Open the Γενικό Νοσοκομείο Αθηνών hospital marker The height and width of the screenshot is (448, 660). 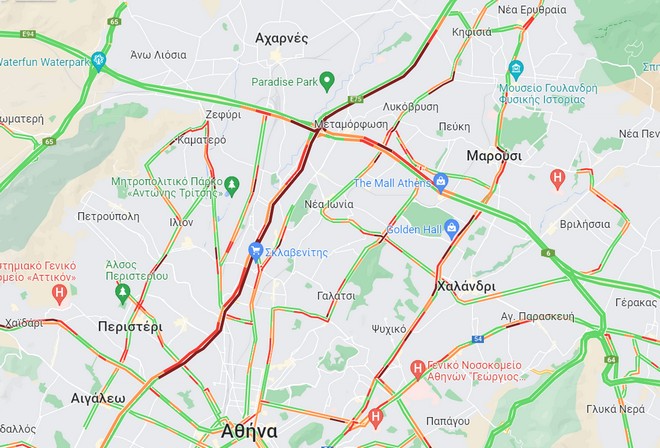(x=417, y=370)
